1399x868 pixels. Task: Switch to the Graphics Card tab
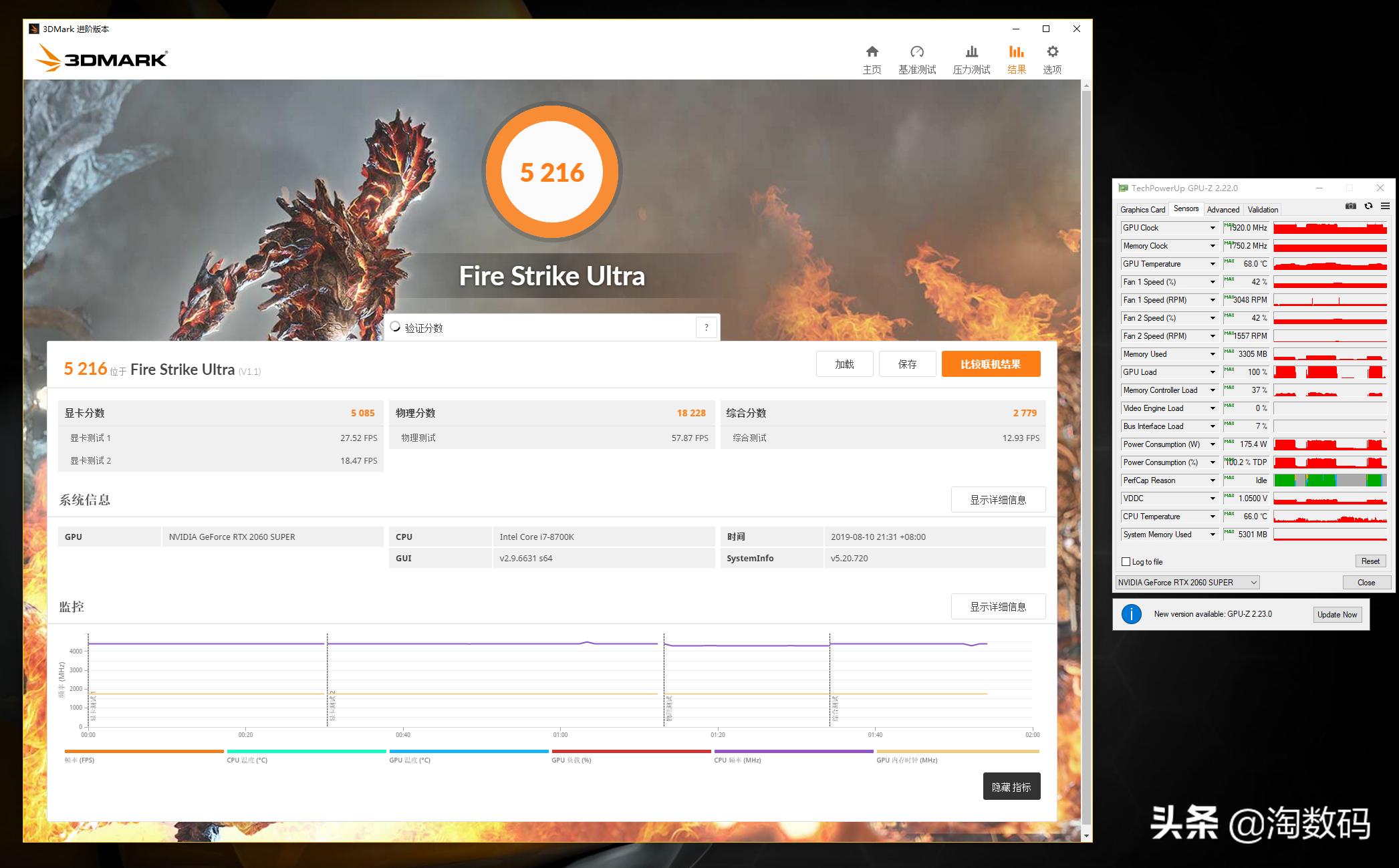click(1142, 209)
